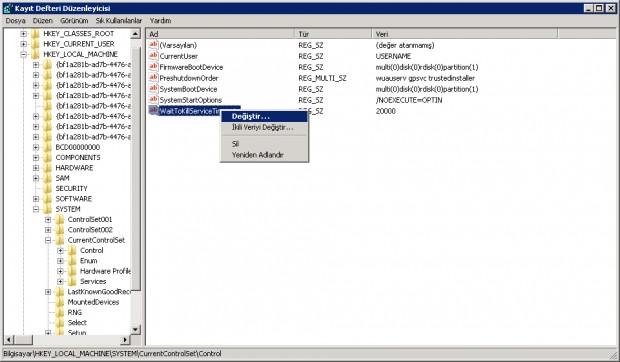
Task: Open the Görünüm menu
Action: coord(74,21)
